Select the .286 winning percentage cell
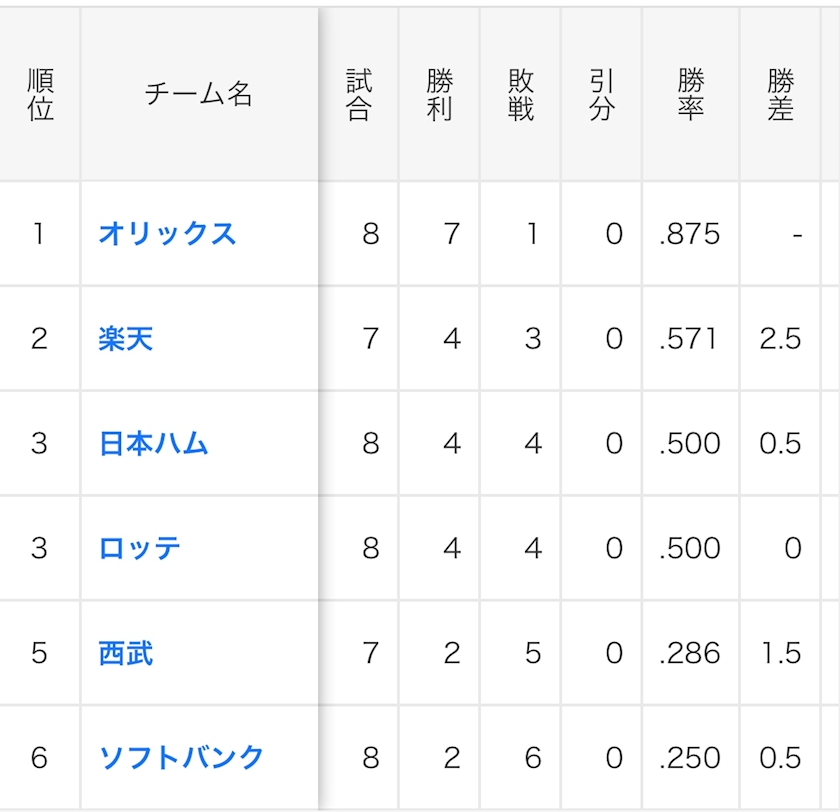This screenshot has width=840, height=812. click(690, 653)
